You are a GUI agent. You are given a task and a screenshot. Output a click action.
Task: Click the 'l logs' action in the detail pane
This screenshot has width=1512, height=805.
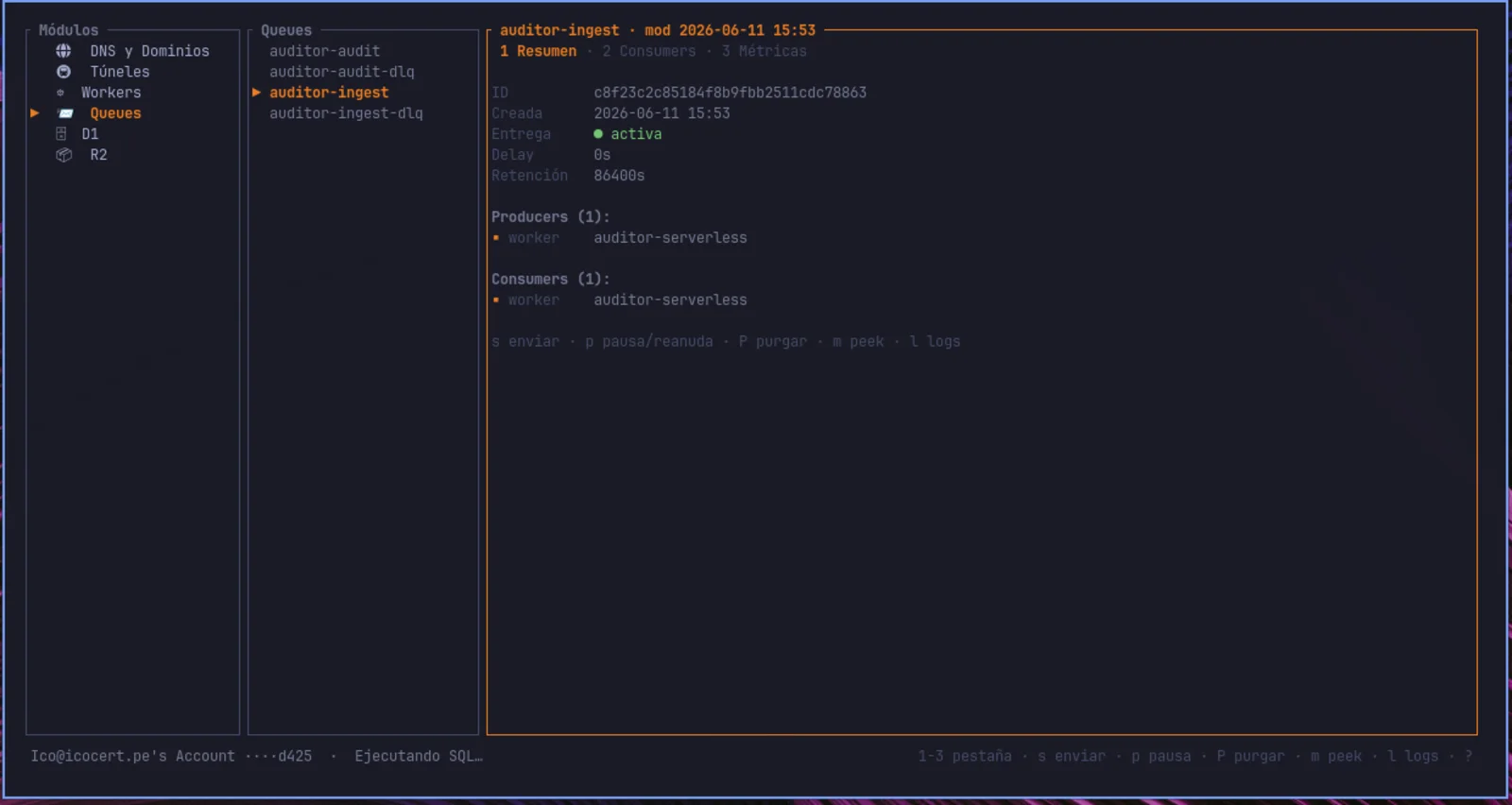[x=935, y=341]
